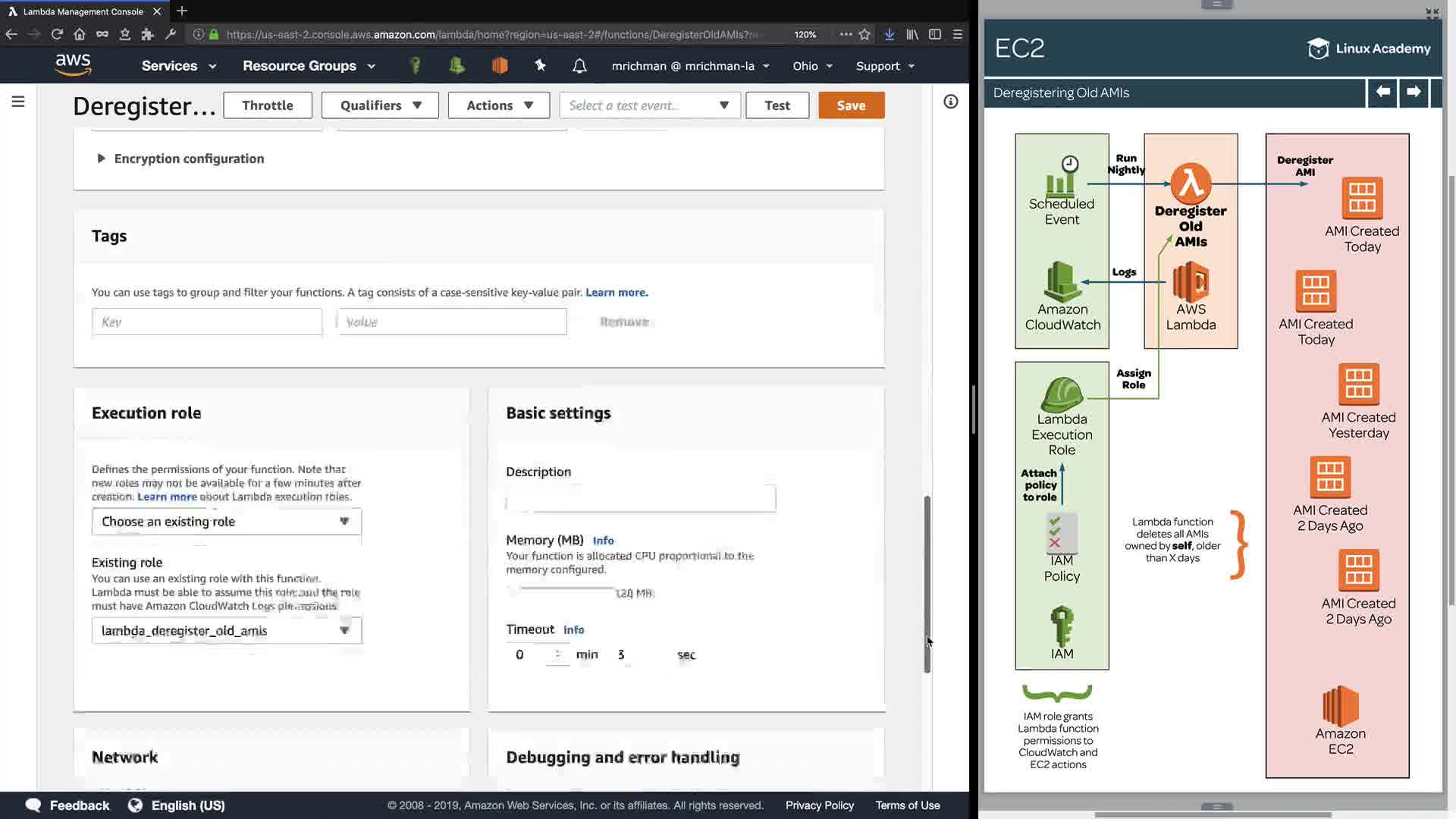Viewport: 1456px width, 819px height.
Task: Click the tag Key input field
Action: coord(206,322)
